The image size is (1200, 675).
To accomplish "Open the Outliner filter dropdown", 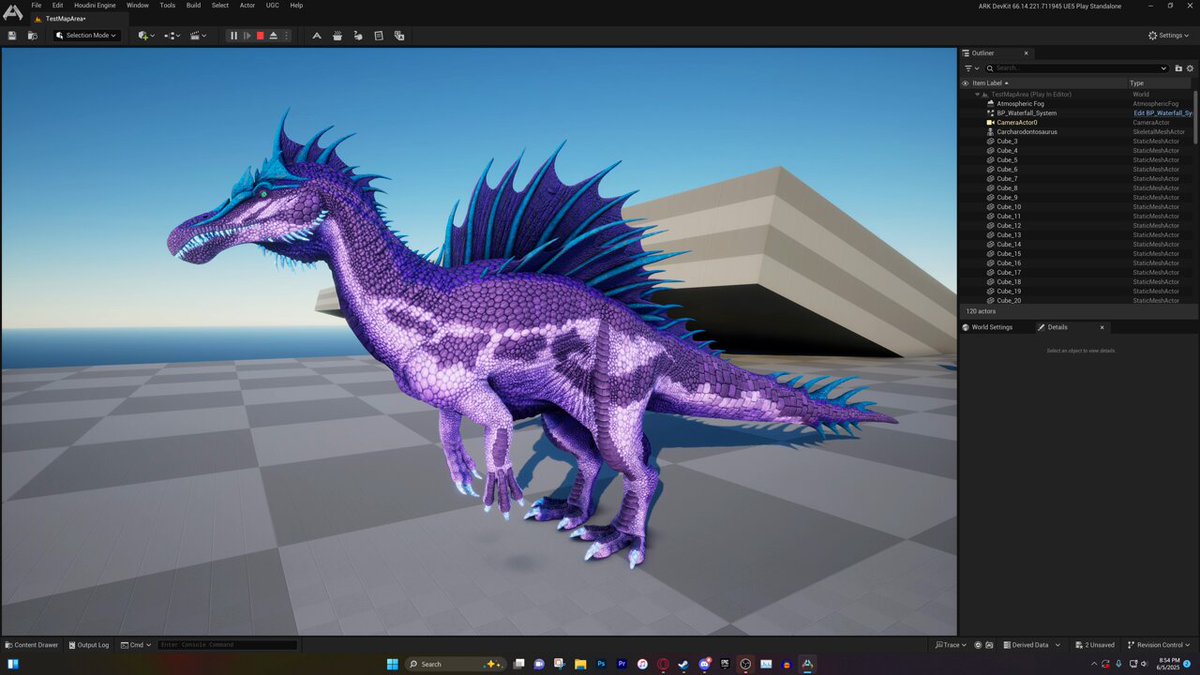I will (x=970, y=68).
